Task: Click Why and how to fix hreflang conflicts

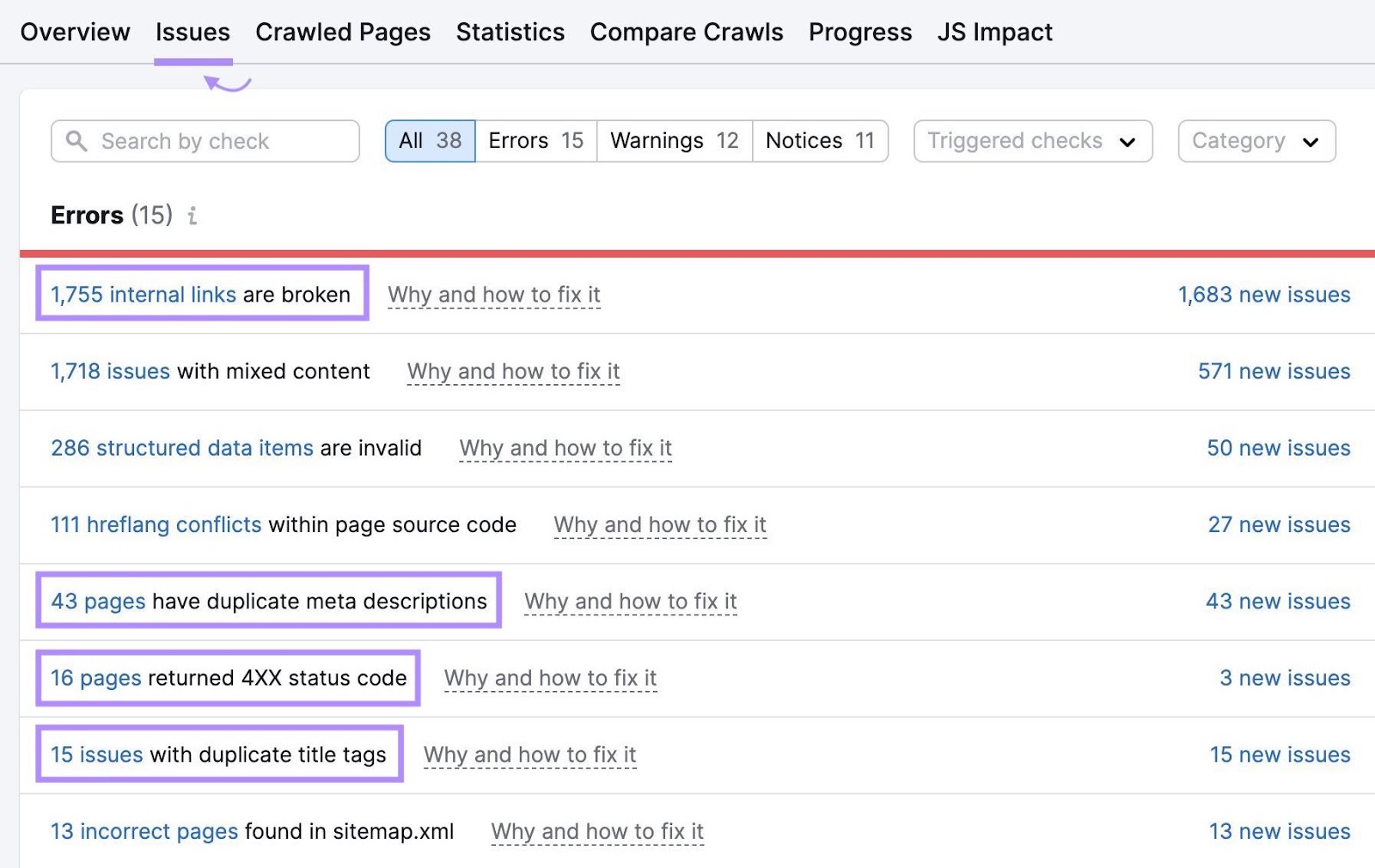Action: coord(660,524)
